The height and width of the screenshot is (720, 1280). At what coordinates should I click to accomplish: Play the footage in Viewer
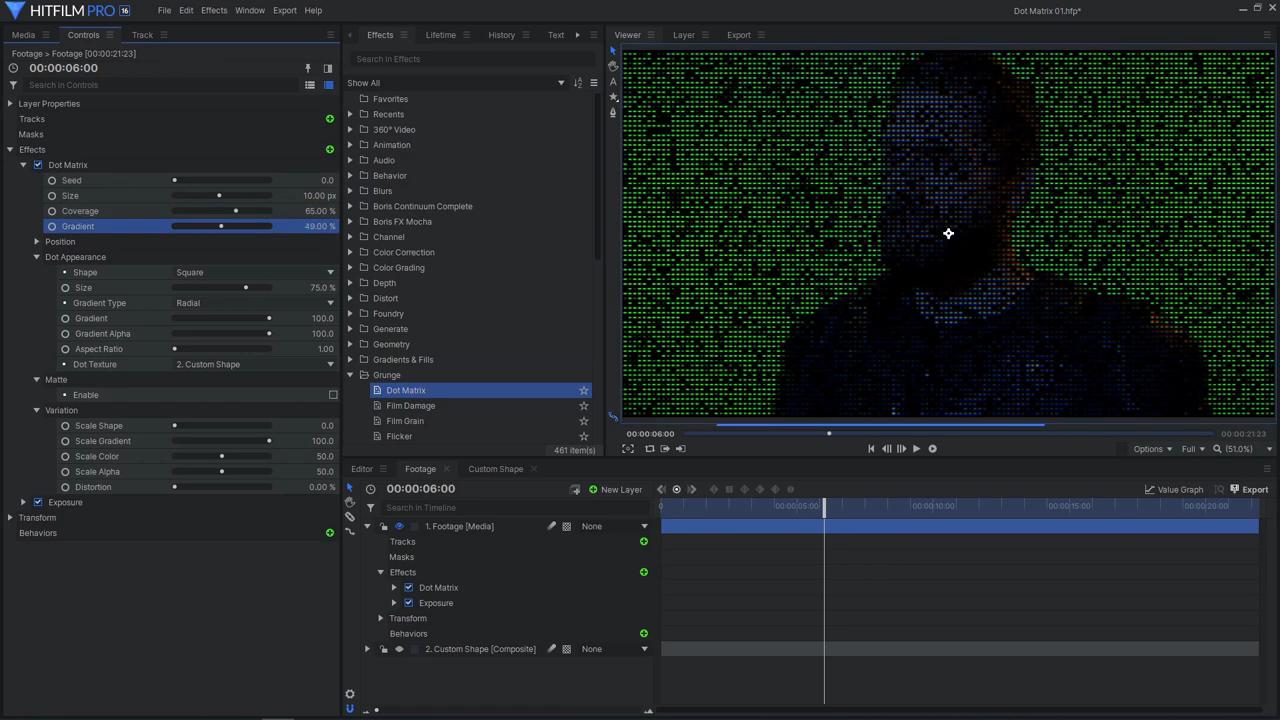tap(916, 449)
